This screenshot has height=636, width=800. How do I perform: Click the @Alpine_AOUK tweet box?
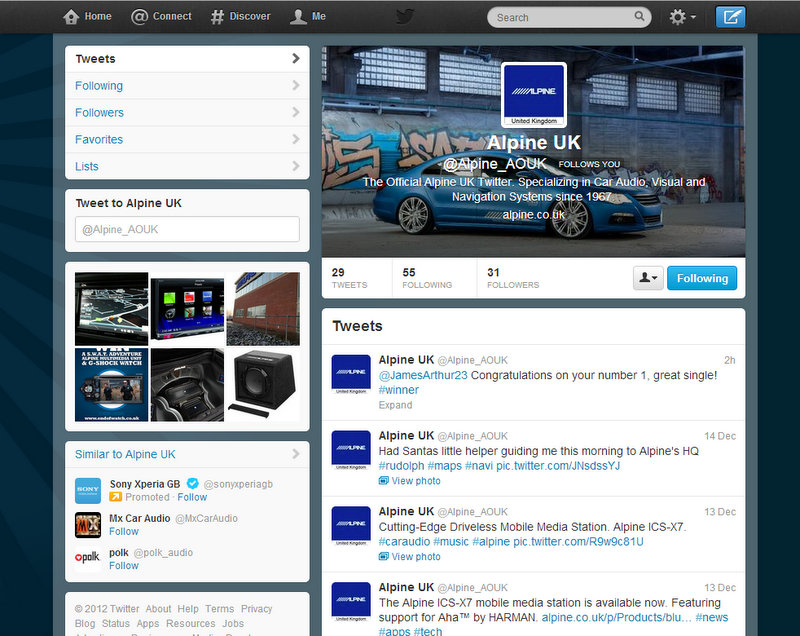click(187, 229)
